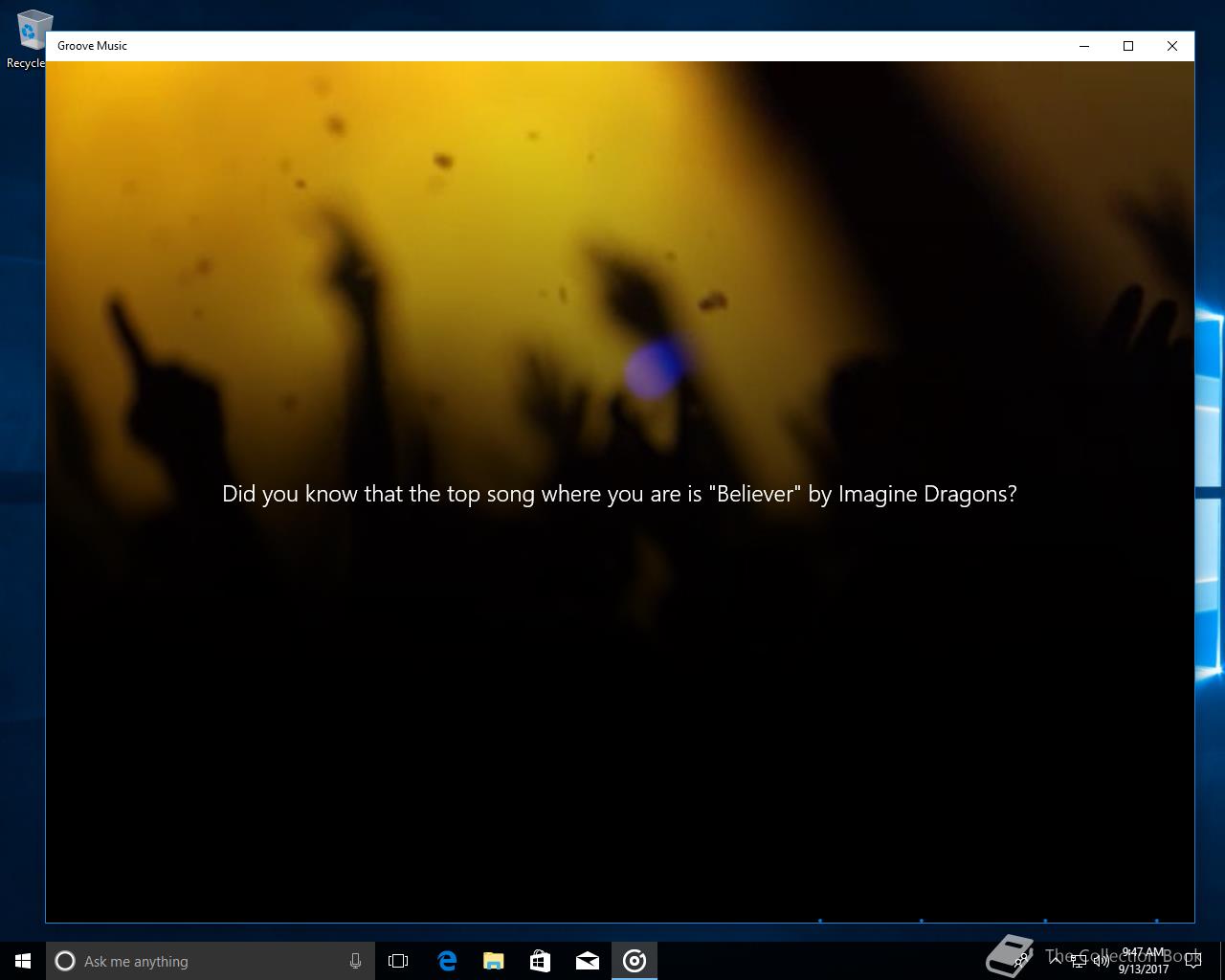This screenshot has width=1225, height=980.
Task: Open network status tray icon
Action: (x=1079, y=961)
